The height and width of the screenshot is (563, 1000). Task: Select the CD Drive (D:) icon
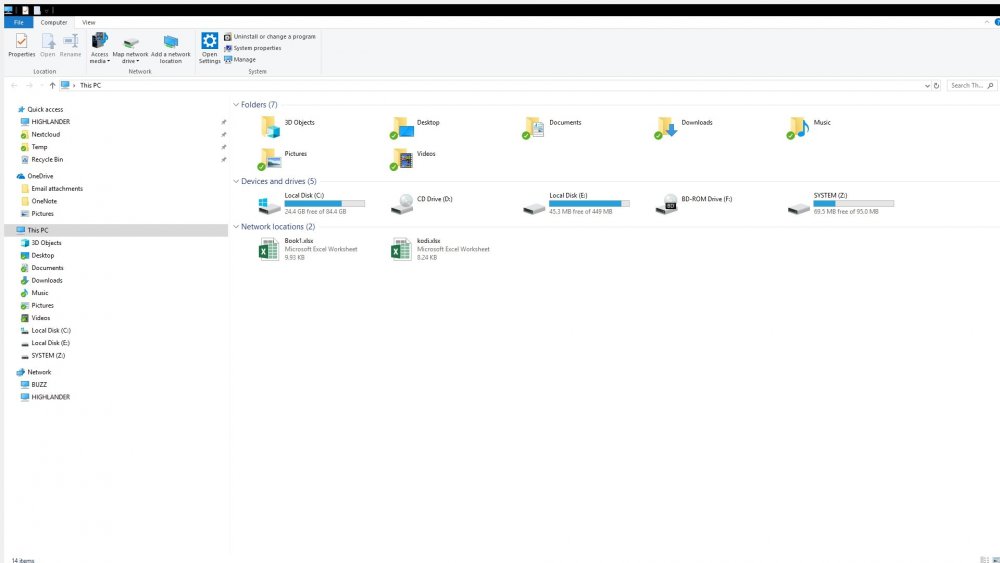pyautogui.click(x=402, y=204)
